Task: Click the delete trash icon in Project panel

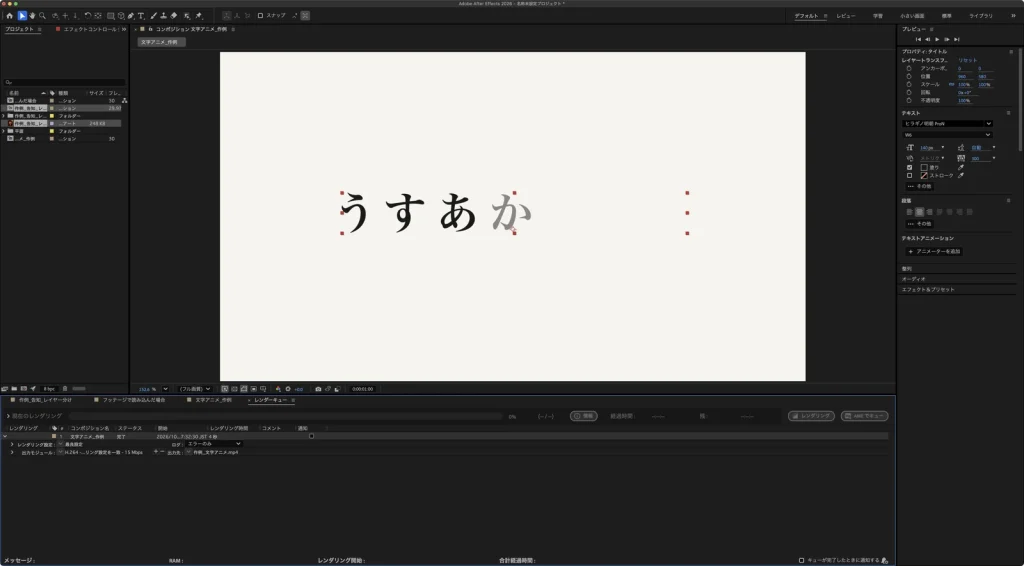Action: (65, 388)
